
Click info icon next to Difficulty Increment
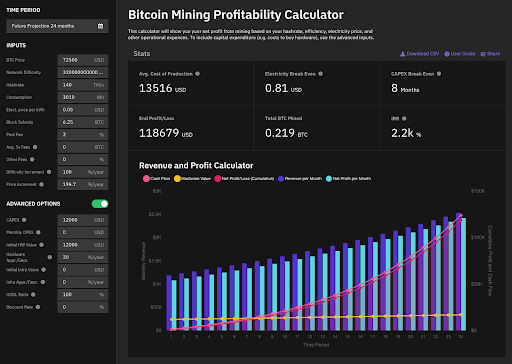[49, 172]
